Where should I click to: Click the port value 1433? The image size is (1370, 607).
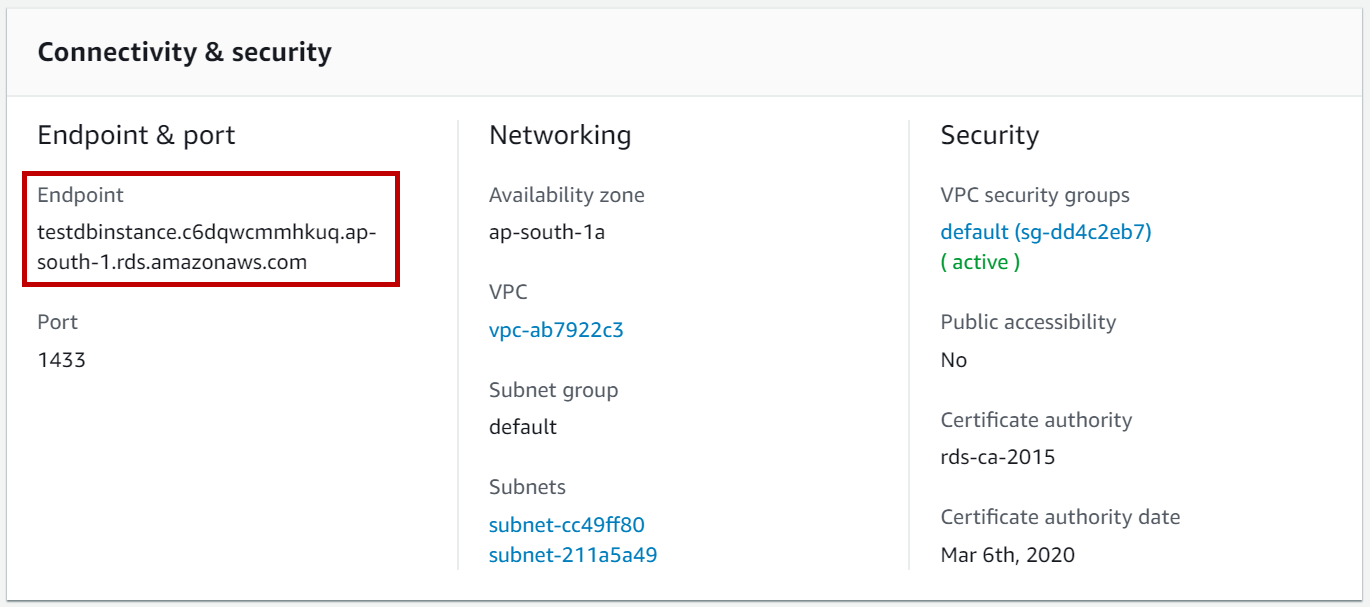click(62, 360)
